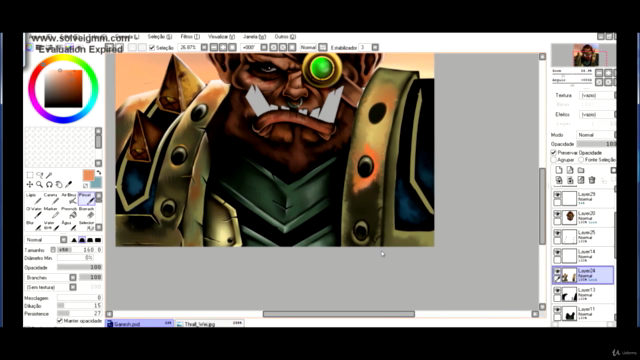
Task: Hide Layer20 using its eye icon
Action: 557,214
